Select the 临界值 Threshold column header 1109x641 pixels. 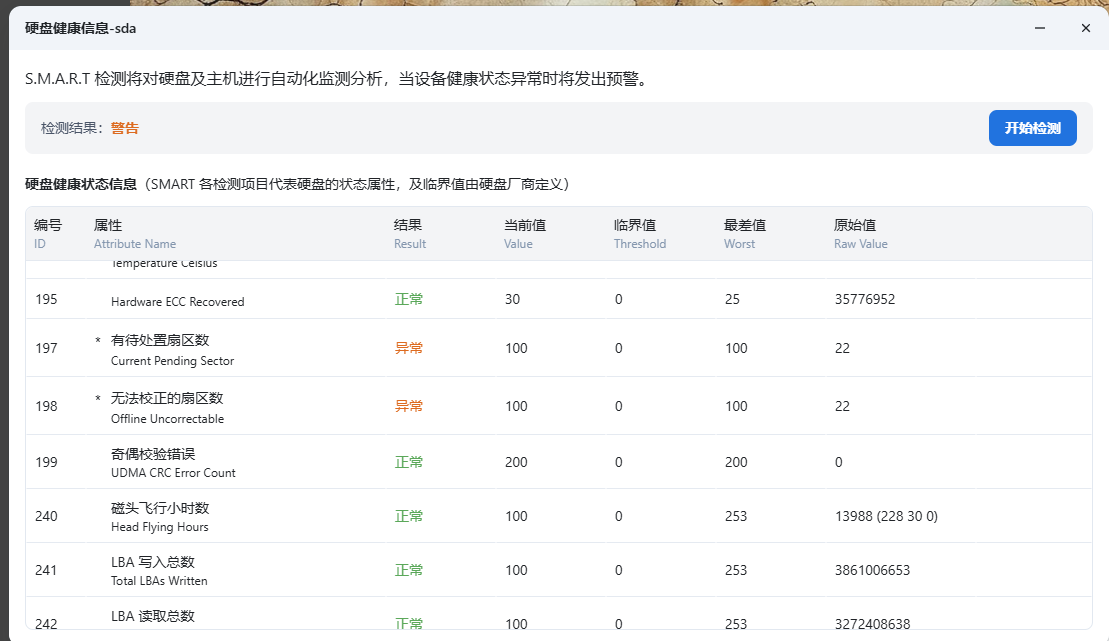(x=639, y=234)
